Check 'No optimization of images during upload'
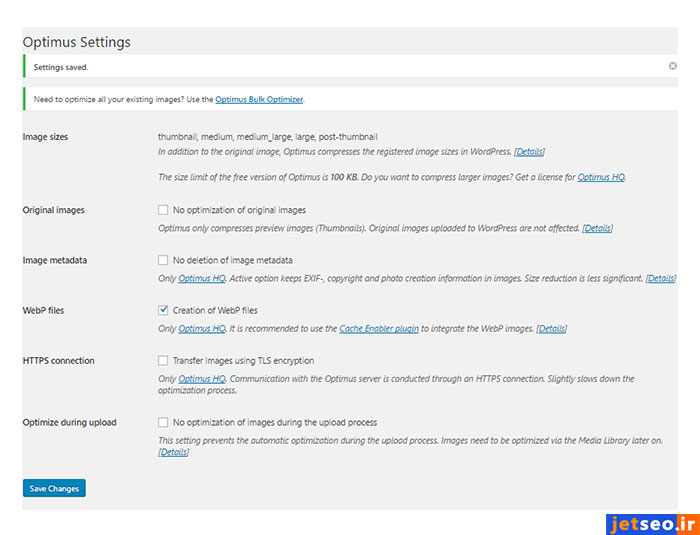700x535 pixels. click(x=163, y=422)
